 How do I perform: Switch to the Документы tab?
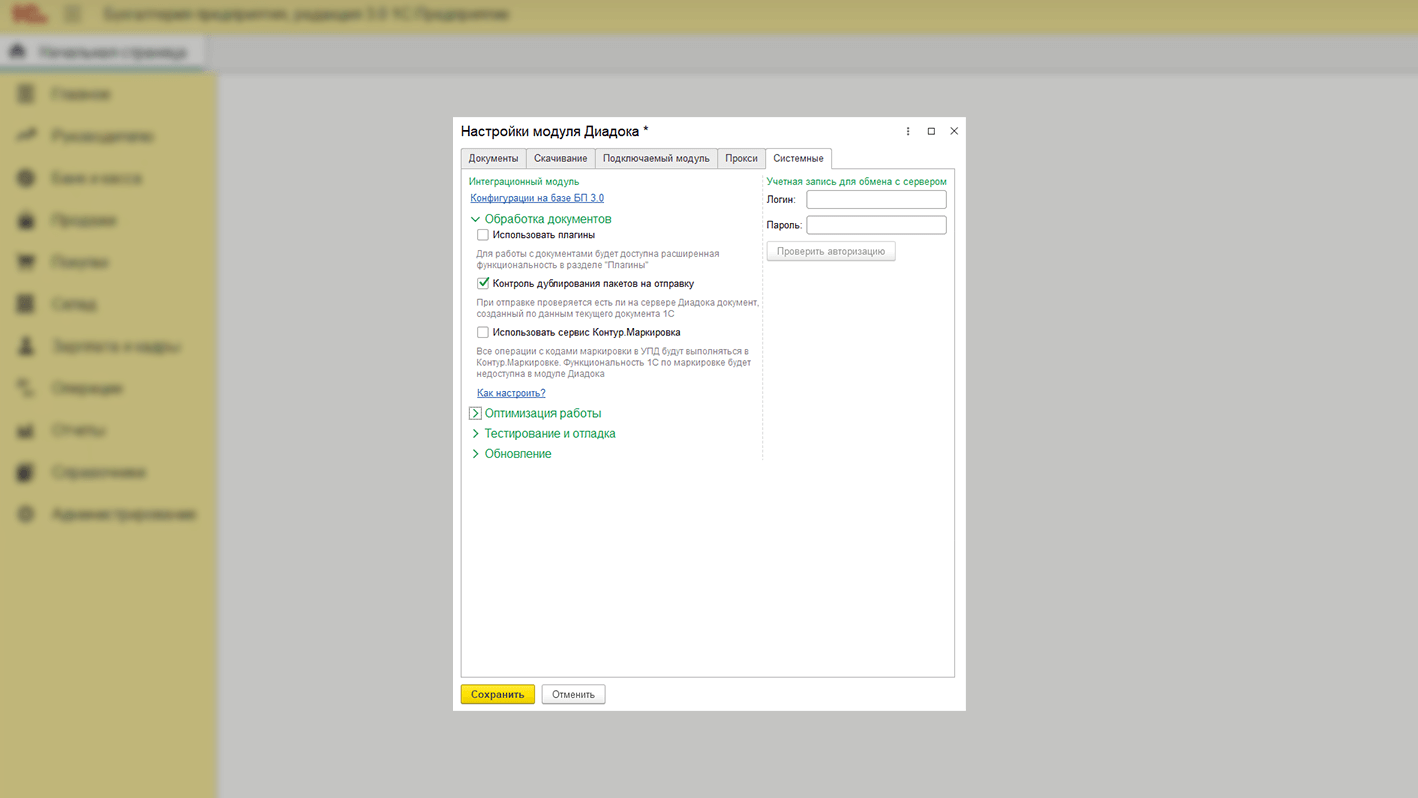click(x=493, y=158)
